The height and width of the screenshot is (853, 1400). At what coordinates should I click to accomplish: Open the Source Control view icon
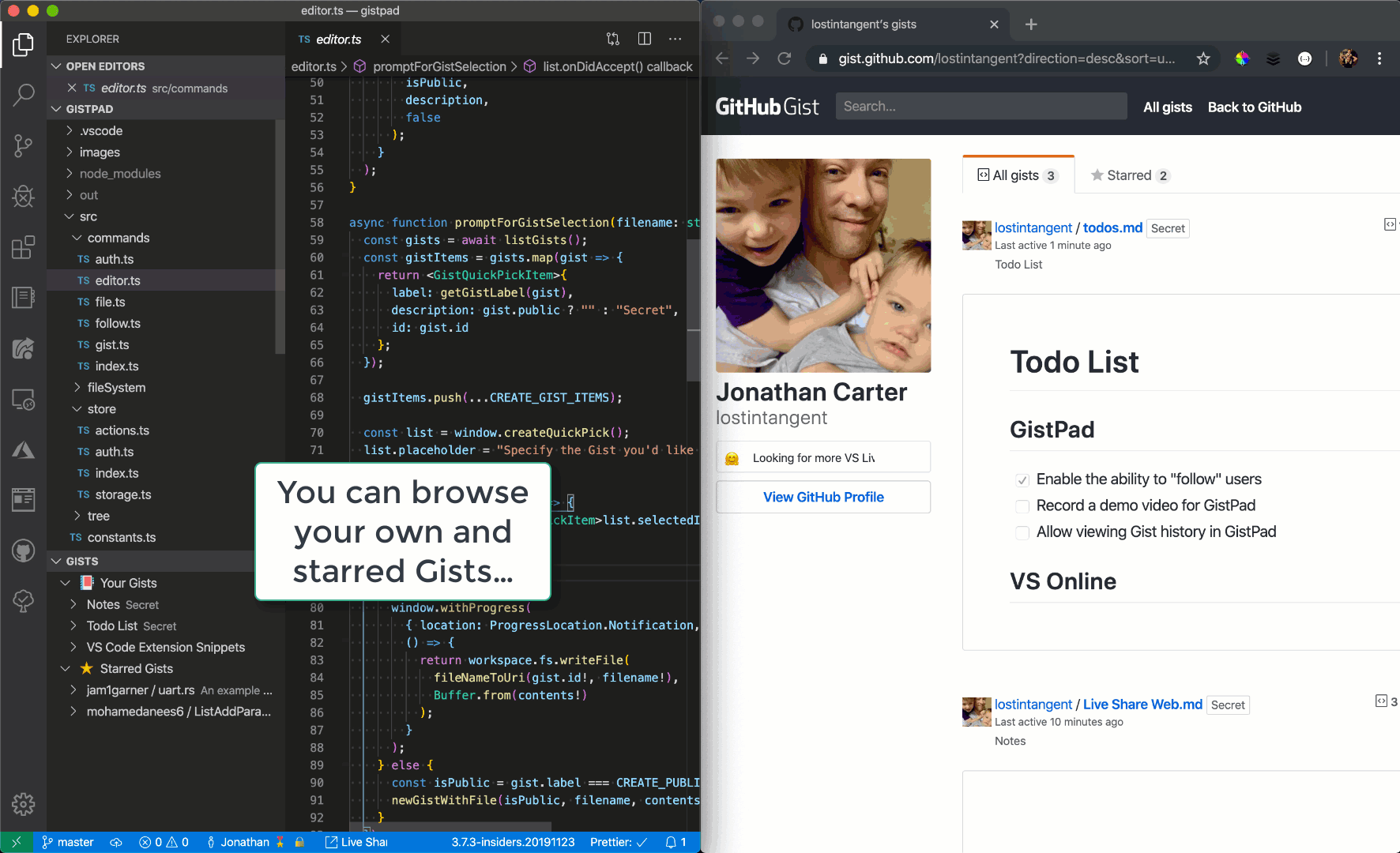[x=24, y=145]
